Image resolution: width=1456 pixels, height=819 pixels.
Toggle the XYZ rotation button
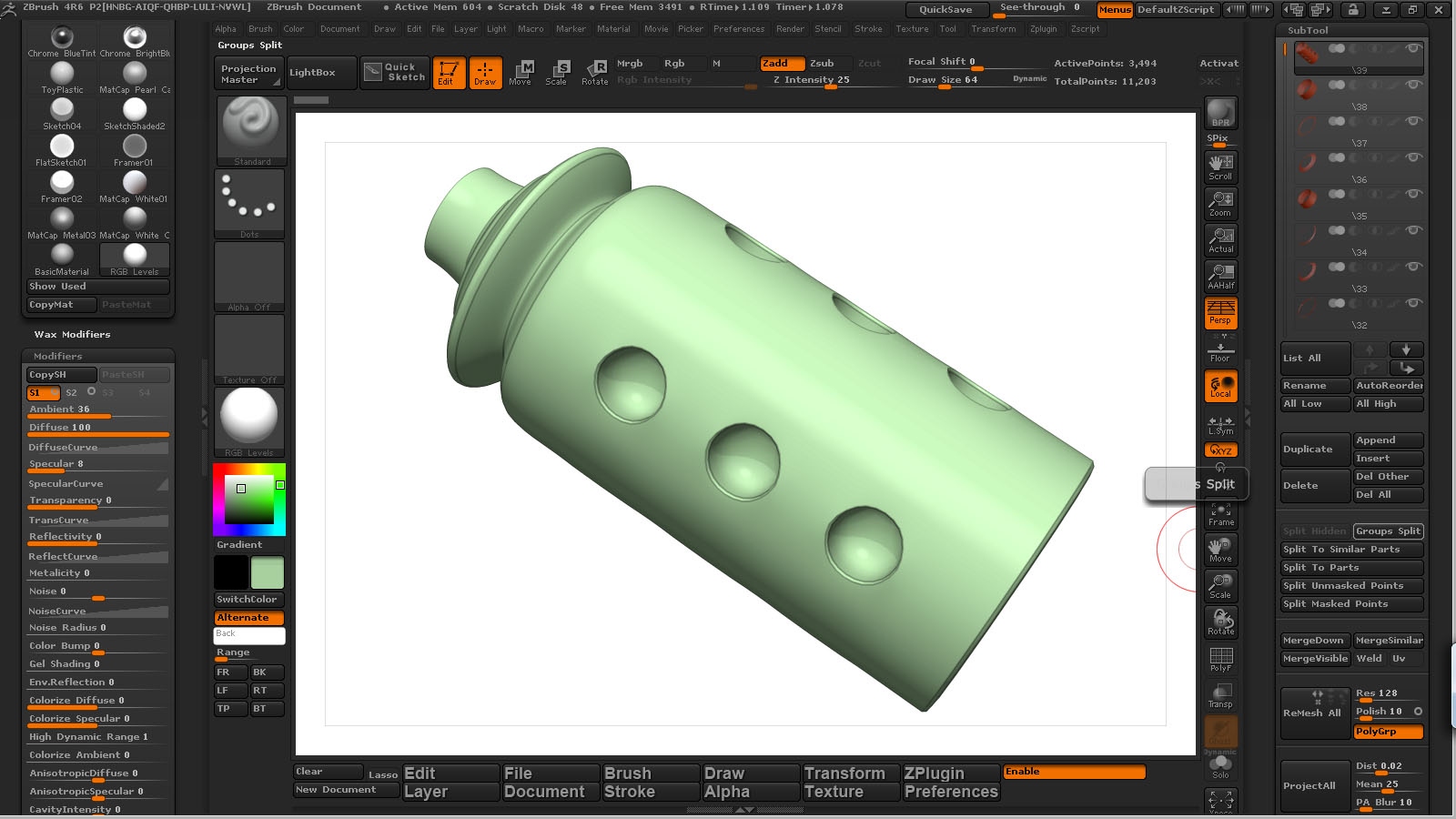(x=1220, y=450)
